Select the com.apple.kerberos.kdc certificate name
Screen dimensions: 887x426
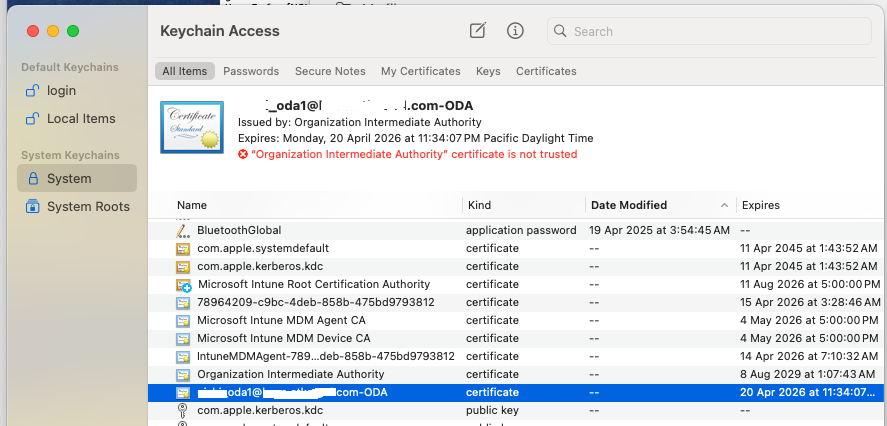(260, 266)
